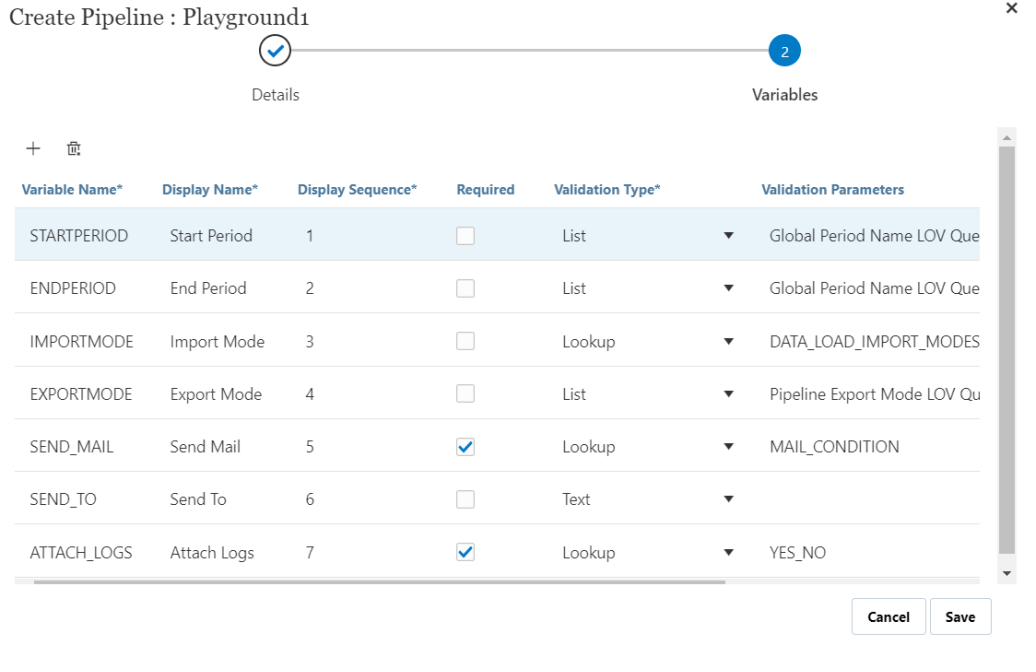This screenshot has width=1036, height=672.
Task: Select step 2 Variables circle
Action: tap(784, 51)
